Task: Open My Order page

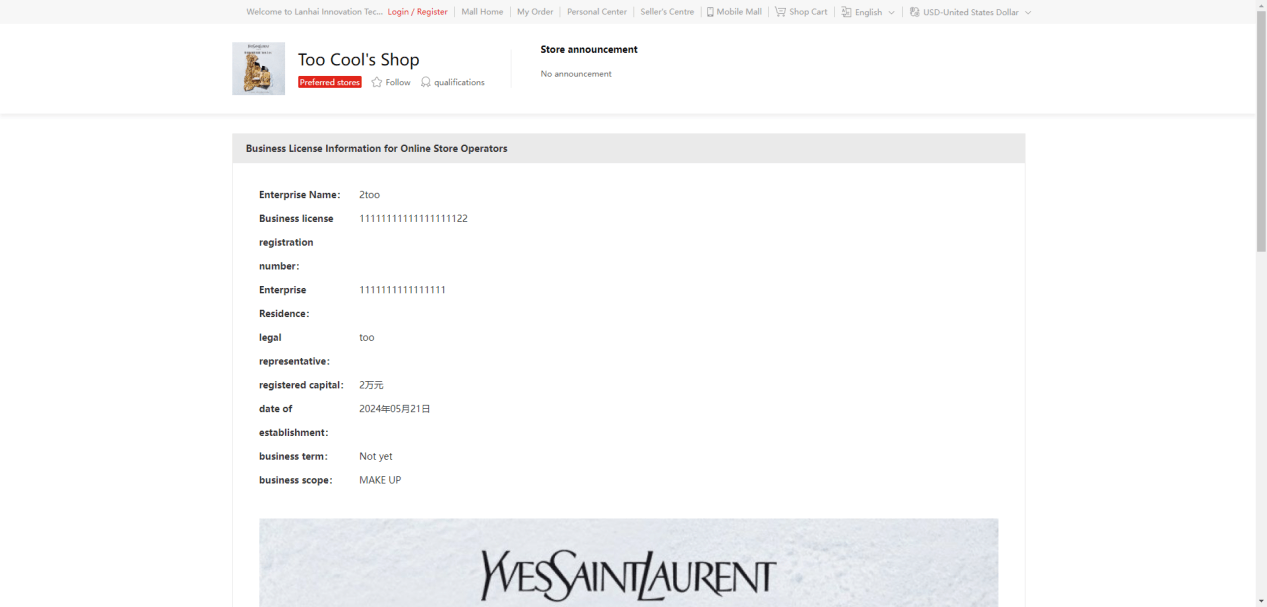Action: (x=535, y=12)
